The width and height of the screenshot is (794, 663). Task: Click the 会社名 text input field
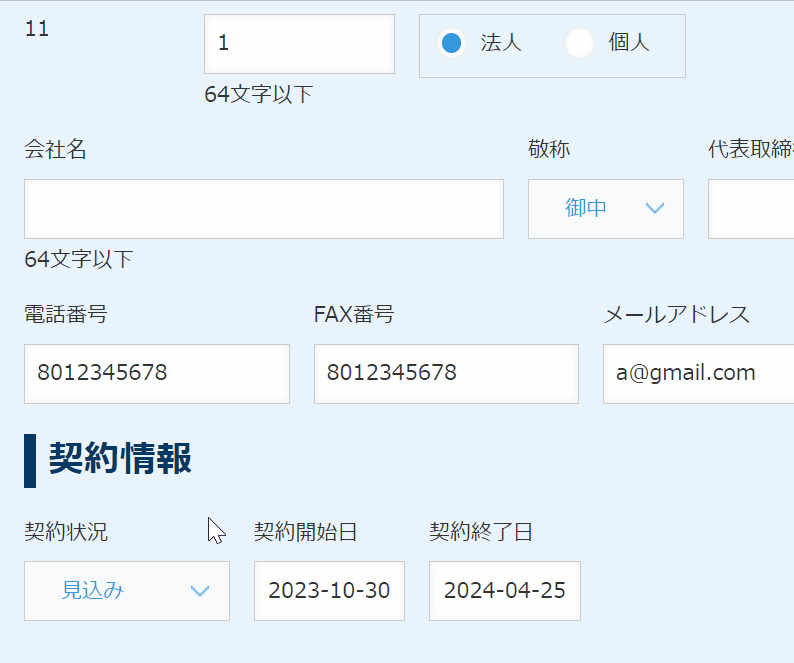pos(264,209)
